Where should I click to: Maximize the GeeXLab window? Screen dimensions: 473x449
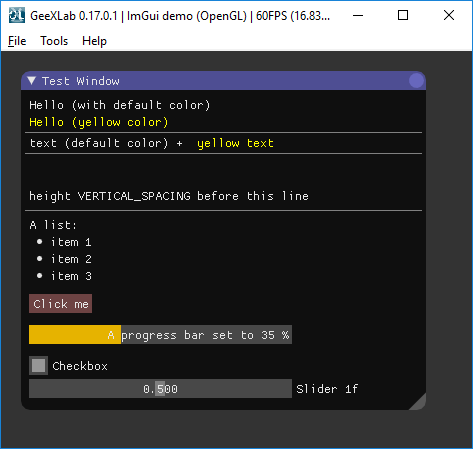pos(403,15)
